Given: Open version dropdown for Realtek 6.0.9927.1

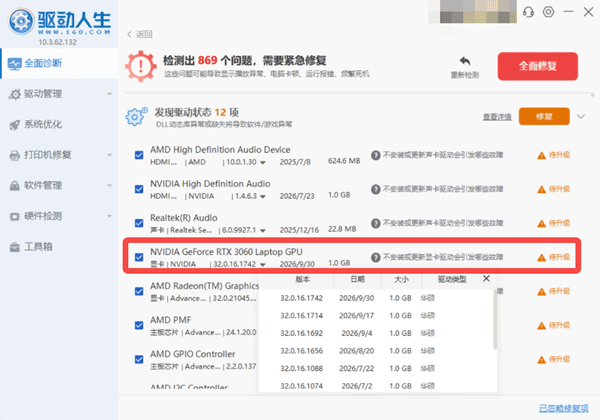Looking at the screenshot, I should tap(263, 231).
